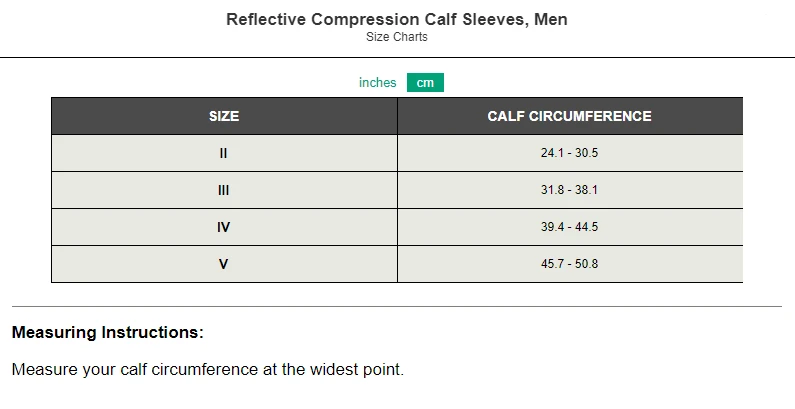This screenshot has width=795, height=409.
Task: Pick the size V cell
Action: [x=224, y=265]
